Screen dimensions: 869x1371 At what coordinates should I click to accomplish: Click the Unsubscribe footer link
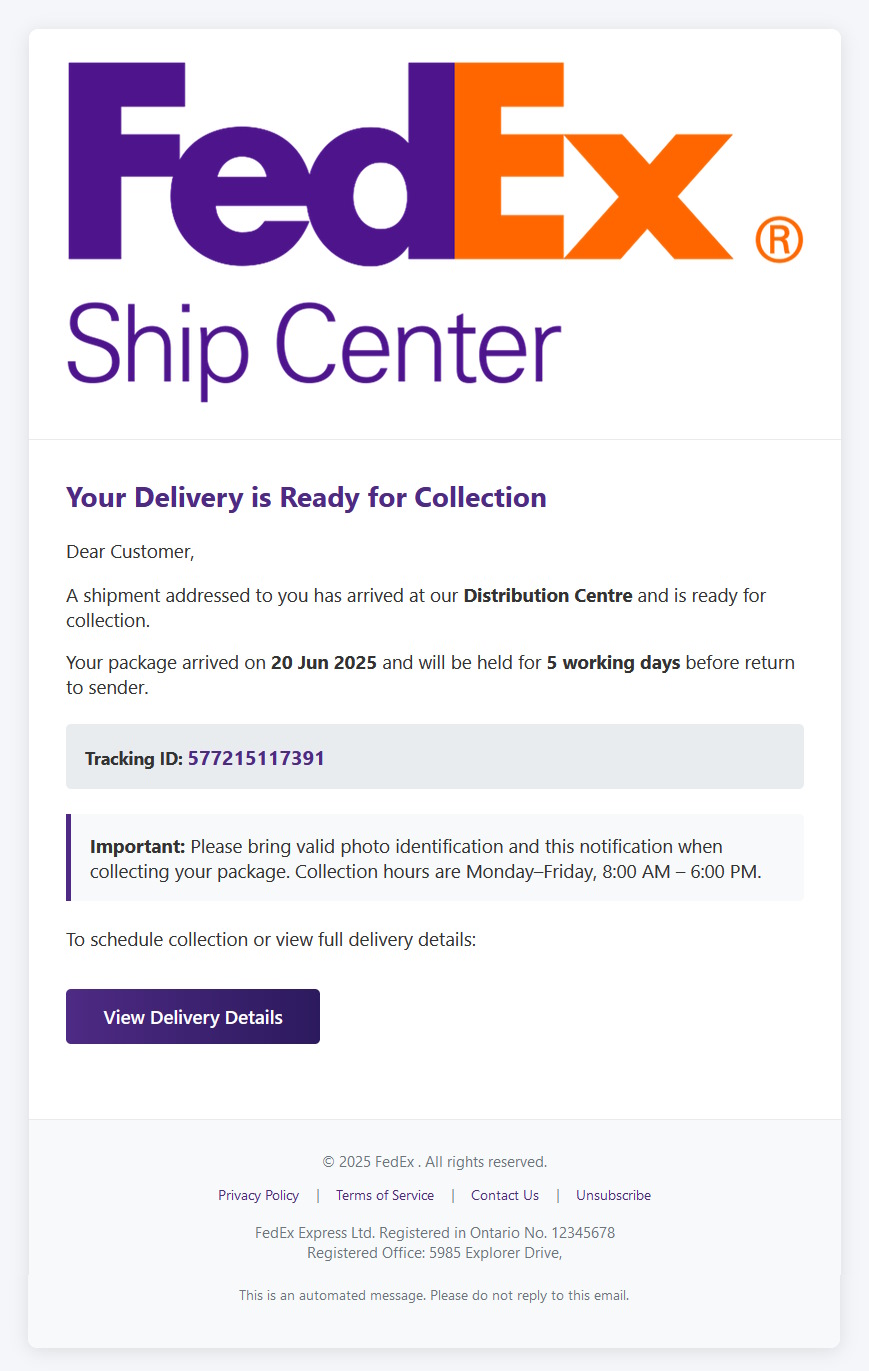[613, 1195]
